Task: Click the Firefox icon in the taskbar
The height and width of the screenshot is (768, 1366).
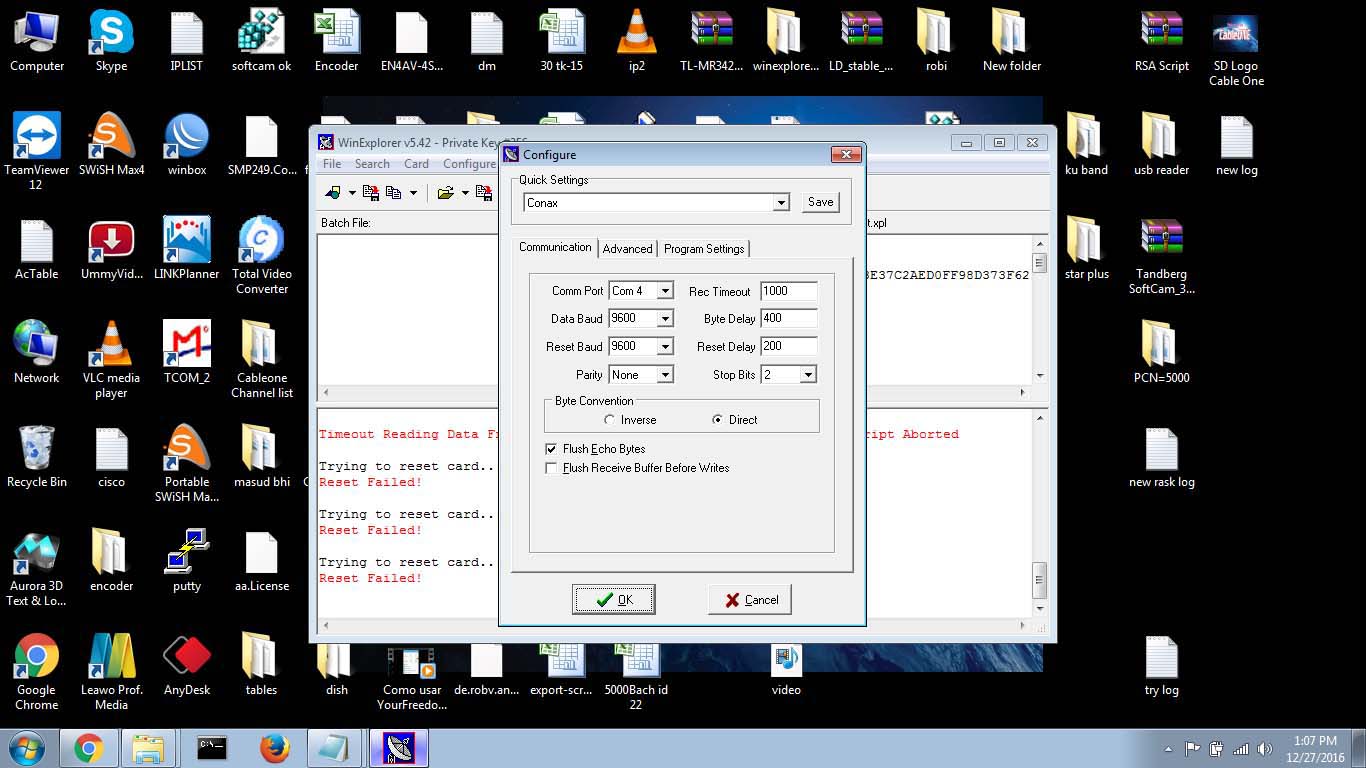Action: click(x=274, y=748)
